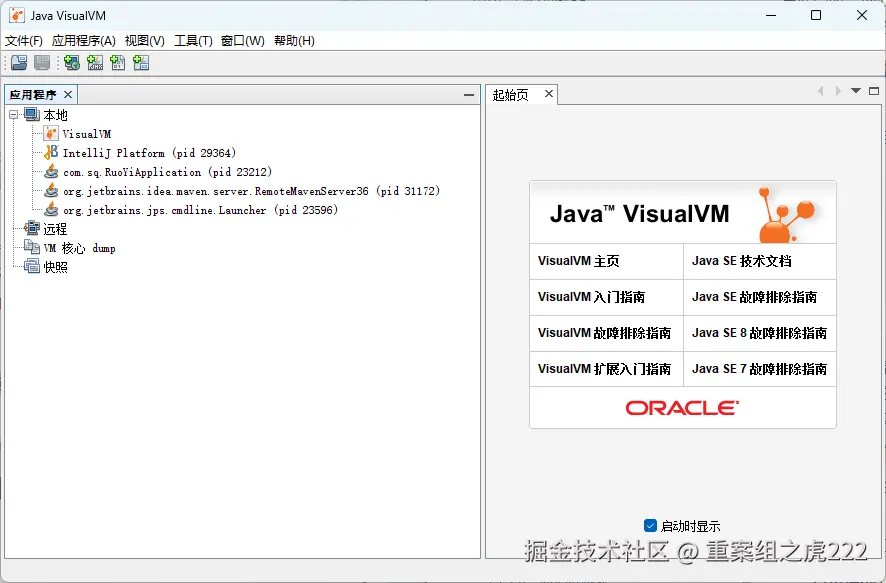
Task: Minimize the 应用程序 panel with the minus icon
Action: coord(469,94)
